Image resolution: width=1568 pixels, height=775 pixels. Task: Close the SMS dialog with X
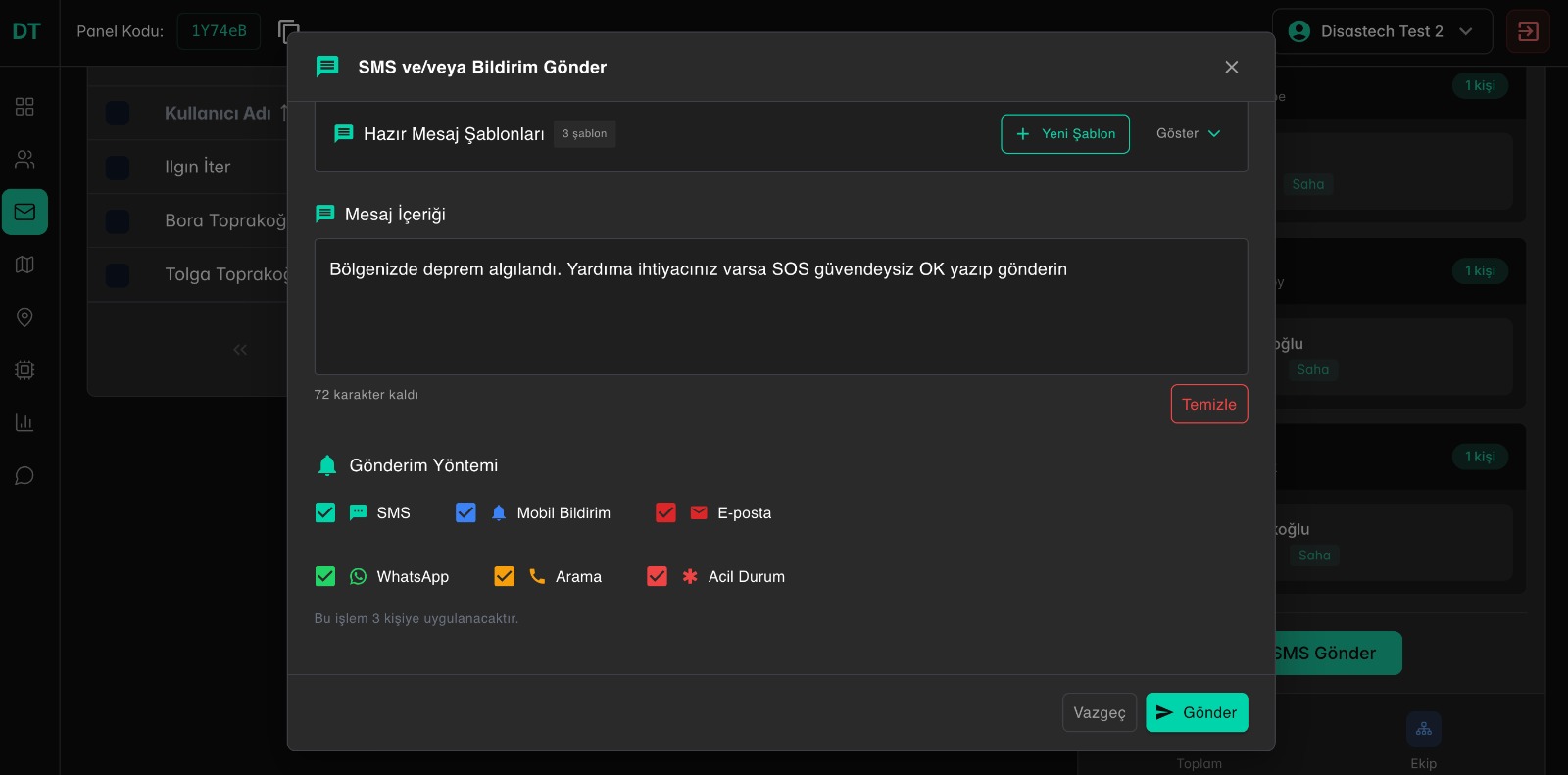[1232, 67]
